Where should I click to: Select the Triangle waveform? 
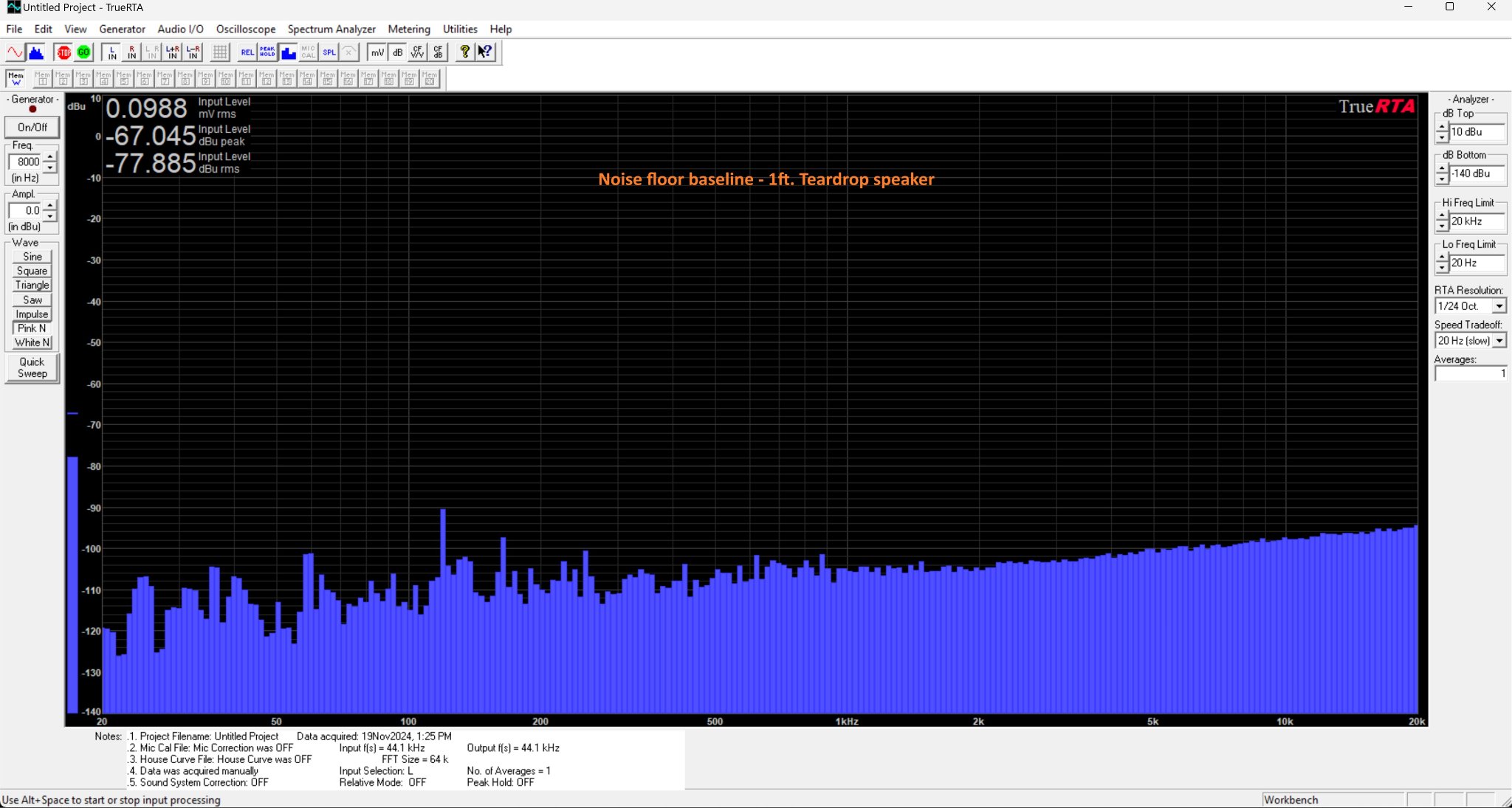click(32, 285)
